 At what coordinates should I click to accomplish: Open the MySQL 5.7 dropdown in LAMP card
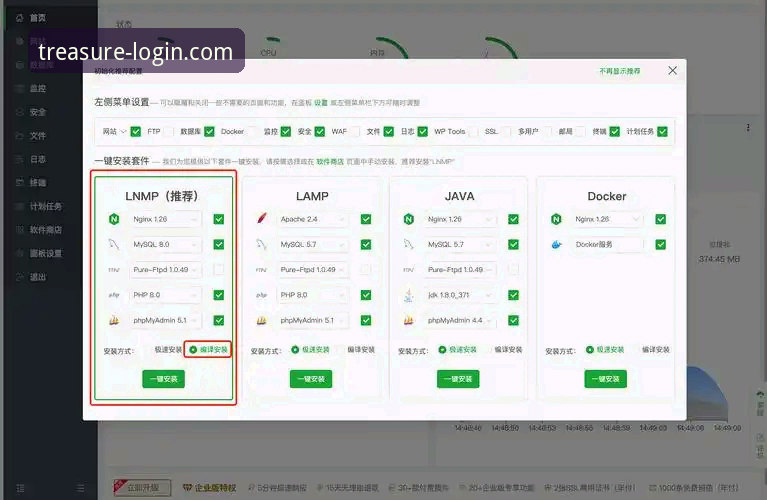[x=312, y=244]
